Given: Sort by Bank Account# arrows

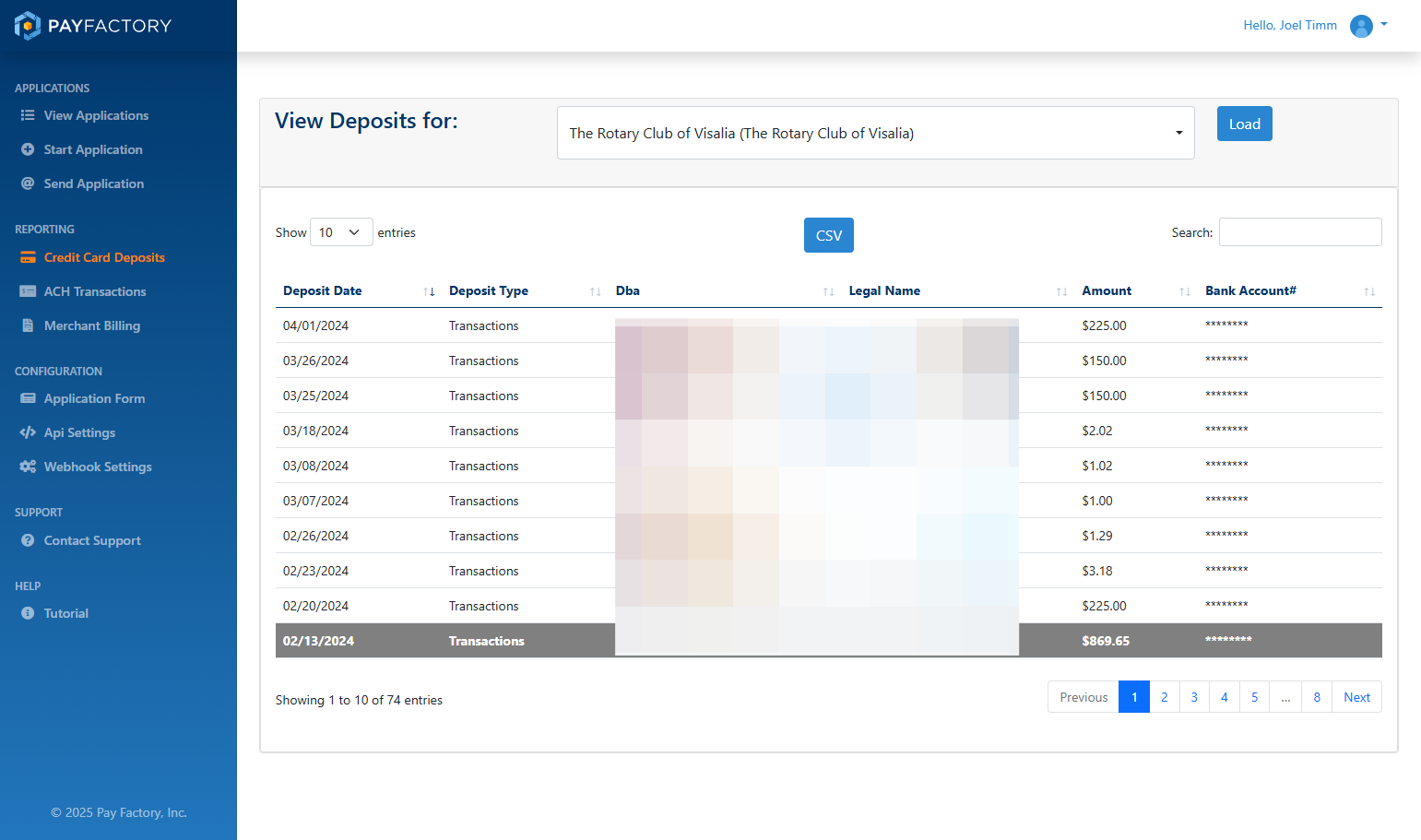Looking at the screenshot, I should coord(1369,291).
